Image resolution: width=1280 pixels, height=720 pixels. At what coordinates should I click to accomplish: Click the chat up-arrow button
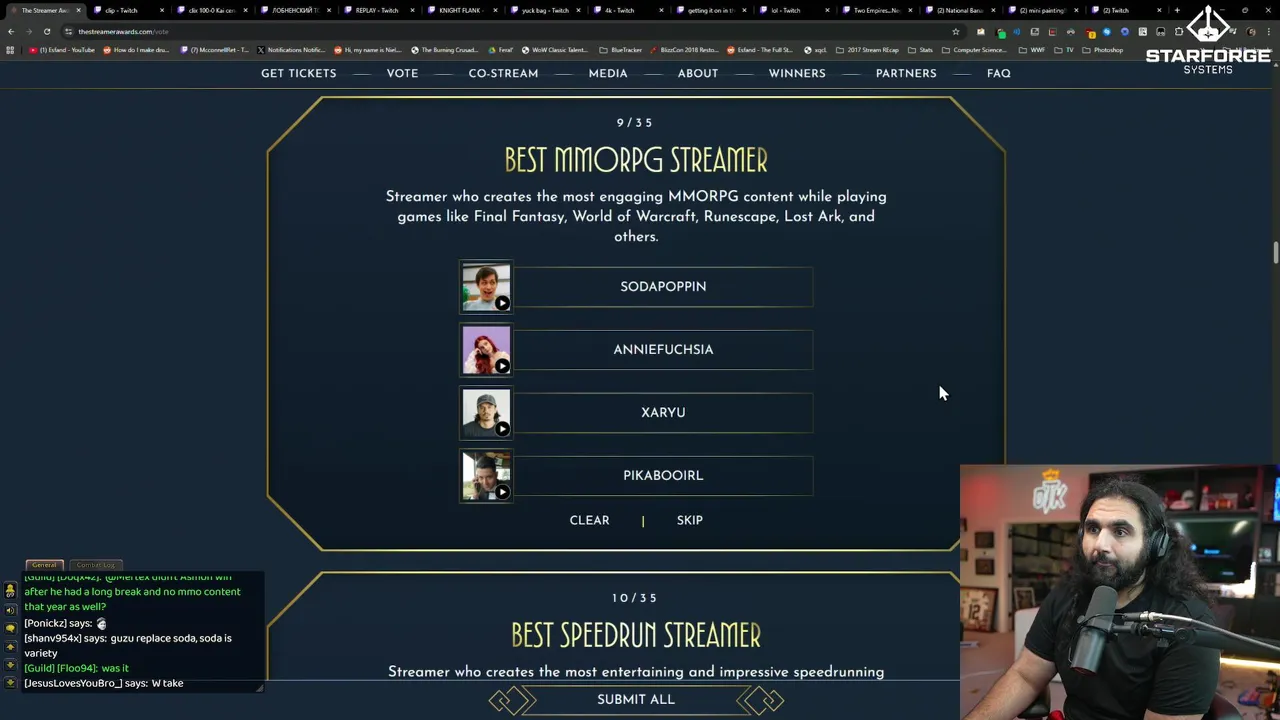click(10, 647)
